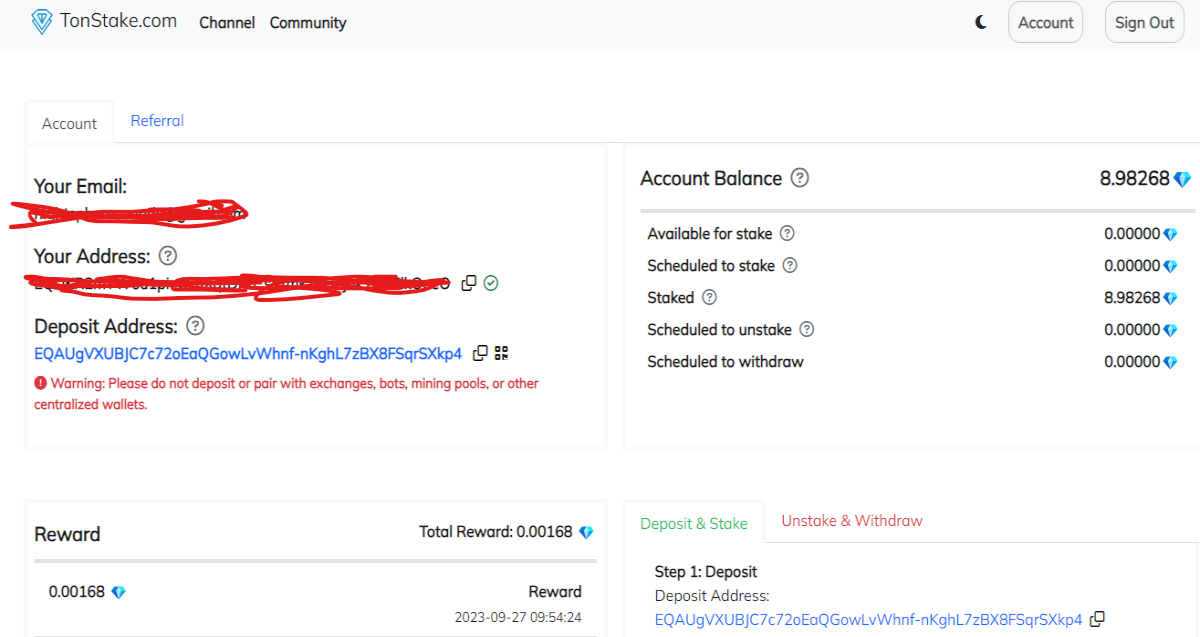Image resolution: width=1200 pixels, height=637 pixels.
Task: Copy the Deposit Address in Account panel
Action: click(x=480, y=353)
